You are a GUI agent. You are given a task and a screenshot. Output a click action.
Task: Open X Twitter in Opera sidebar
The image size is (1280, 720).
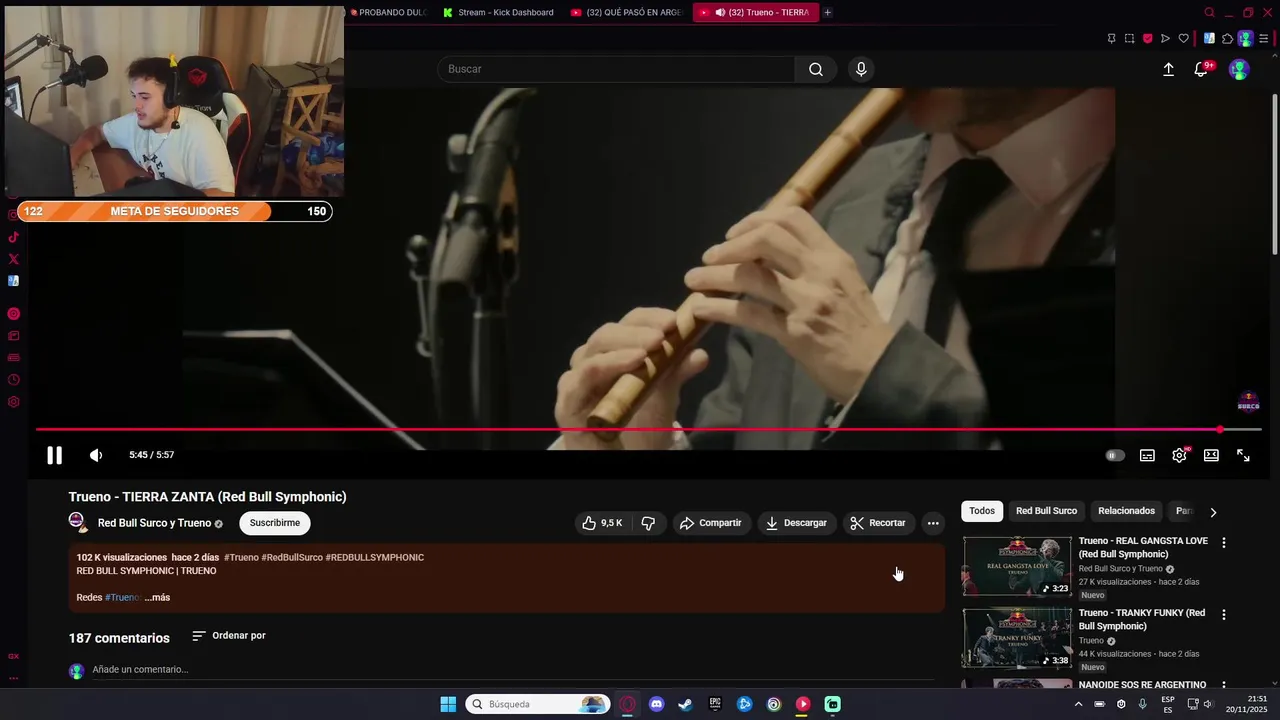(x=14, y=259)
